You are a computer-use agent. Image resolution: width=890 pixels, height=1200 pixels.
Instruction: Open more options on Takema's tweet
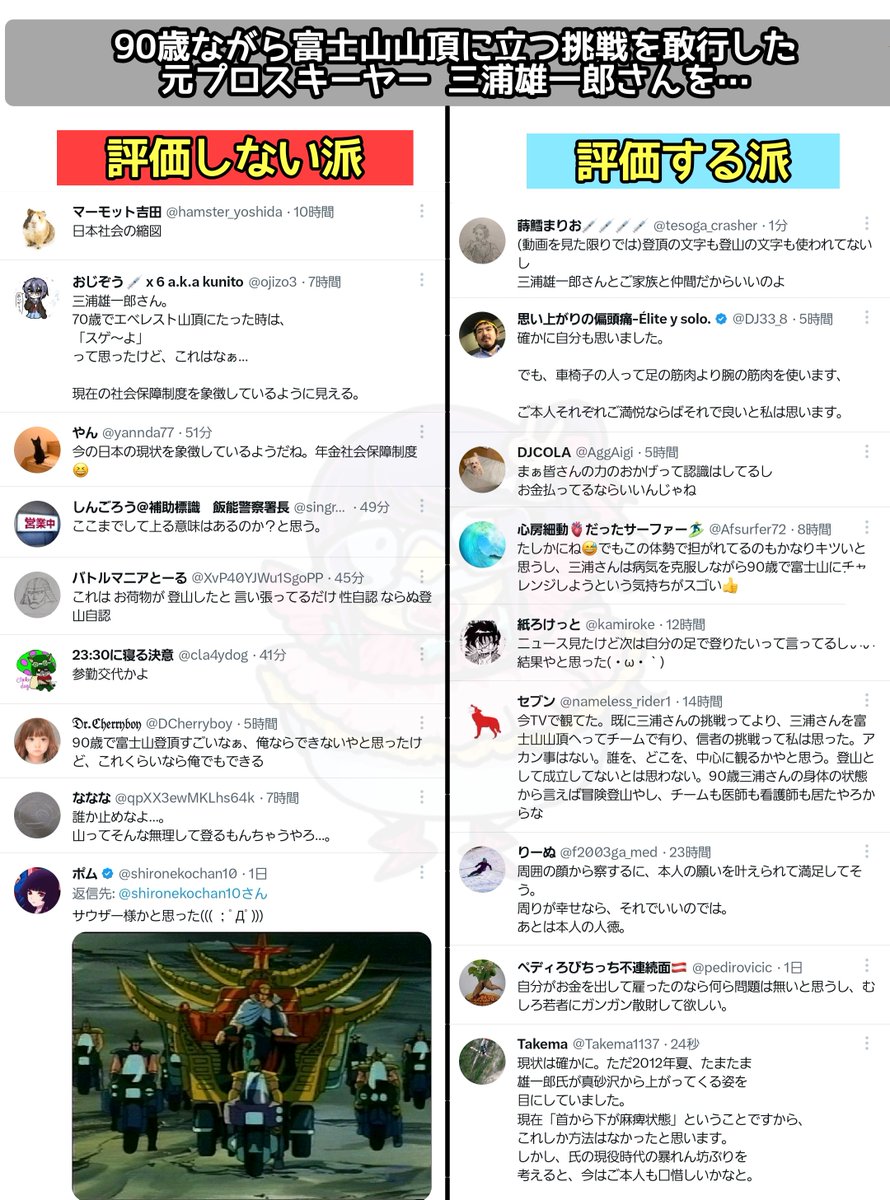867,1043
